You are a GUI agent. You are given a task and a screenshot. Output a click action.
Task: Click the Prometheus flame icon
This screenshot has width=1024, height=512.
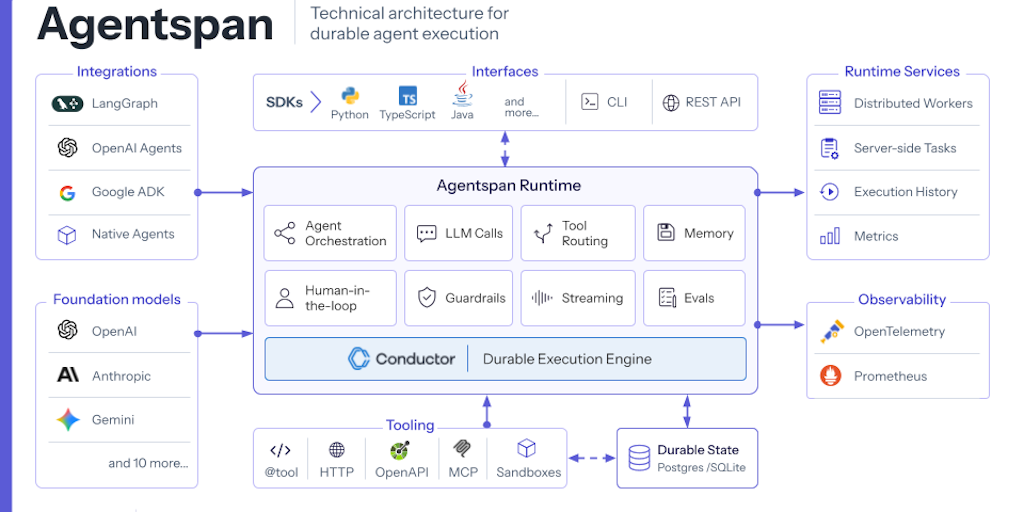coord(830,376)
